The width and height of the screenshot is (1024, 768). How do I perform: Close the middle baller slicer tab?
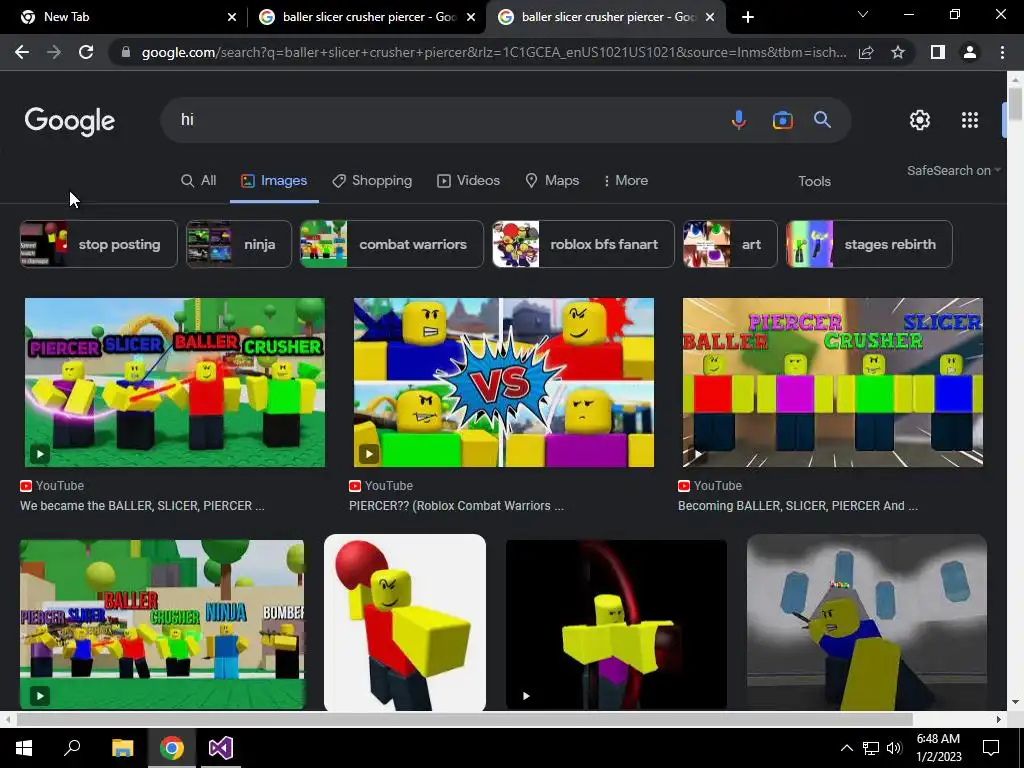(471, 17)
